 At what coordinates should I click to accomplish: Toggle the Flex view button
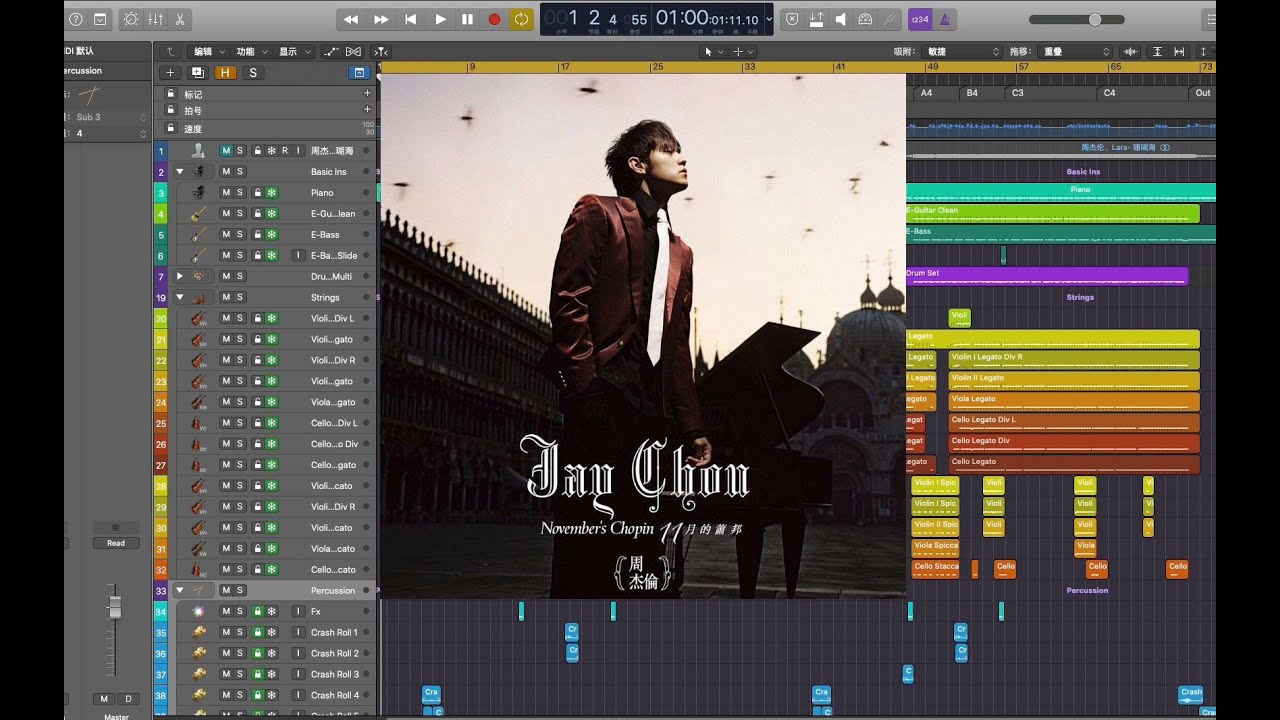click(354, 51)
